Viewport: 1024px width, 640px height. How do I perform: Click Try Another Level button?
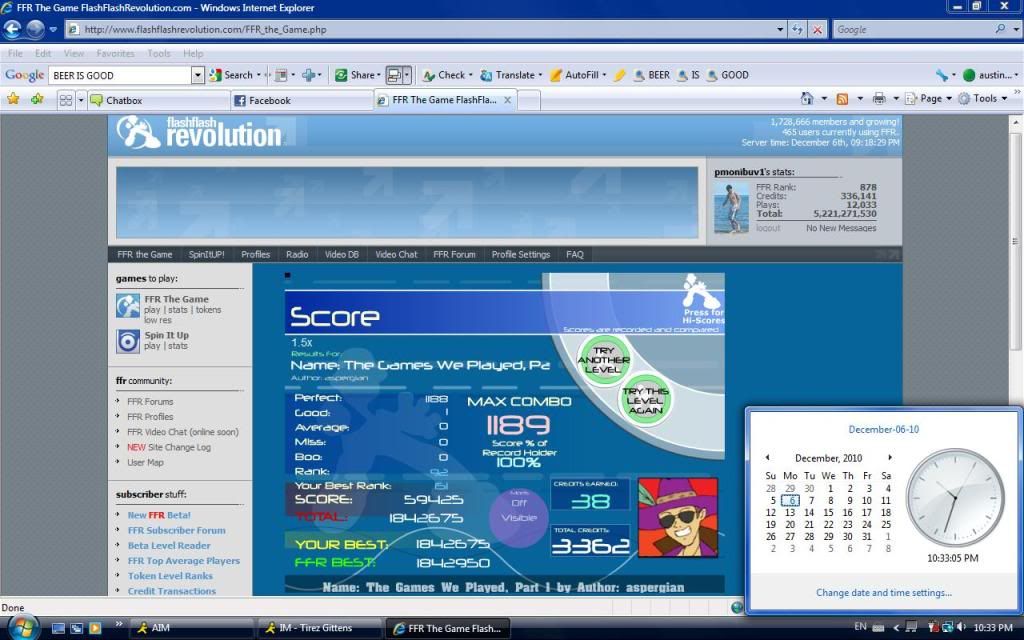point(603,358)
